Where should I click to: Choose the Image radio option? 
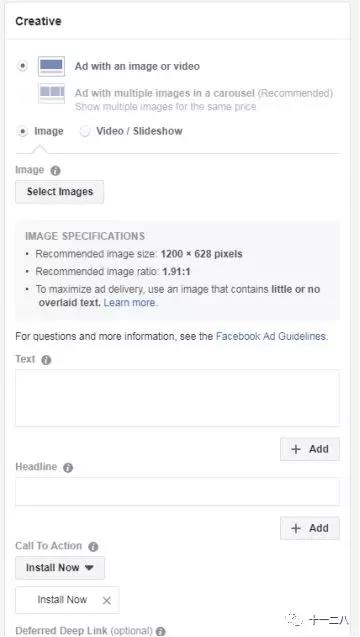click(22, 132)
